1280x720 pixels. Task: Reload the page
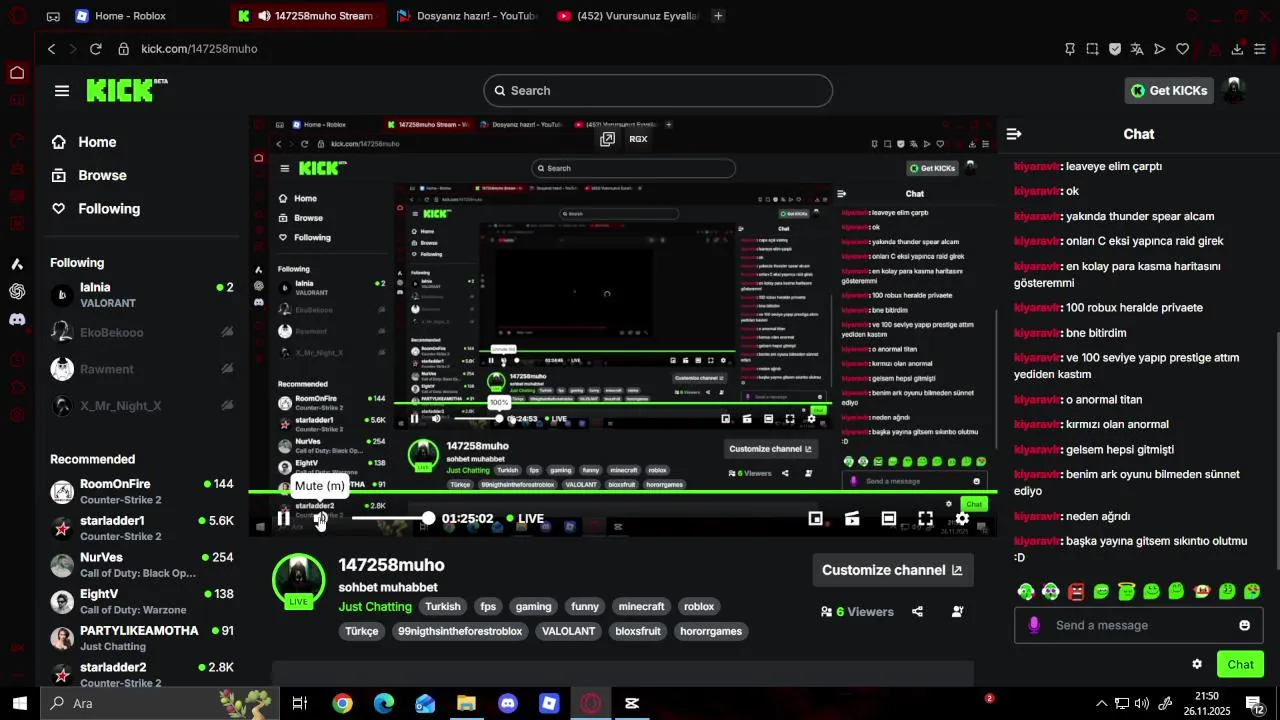tap(96, 48)
